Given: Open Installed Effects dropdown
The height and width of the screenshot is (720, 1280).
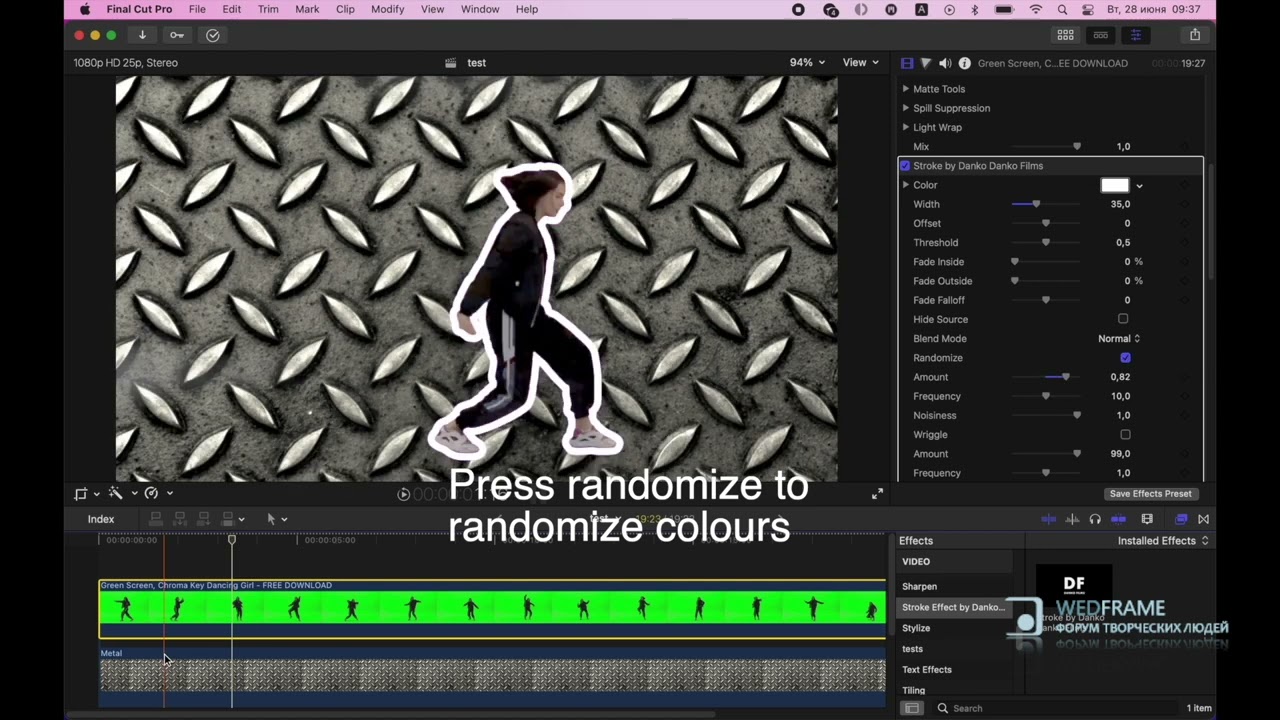Looking at the screenshot, I should click(1163, 541).
